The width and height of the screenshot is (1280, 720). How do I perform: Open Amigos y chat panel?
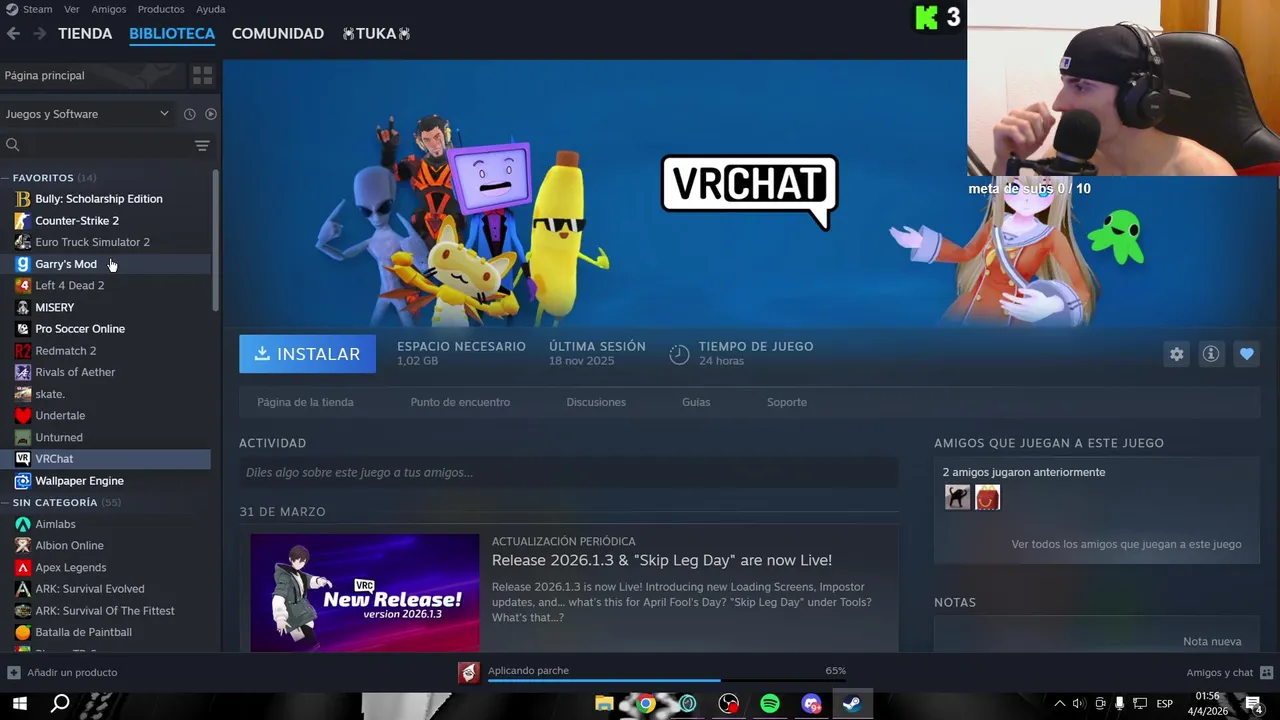(1229, 673)
